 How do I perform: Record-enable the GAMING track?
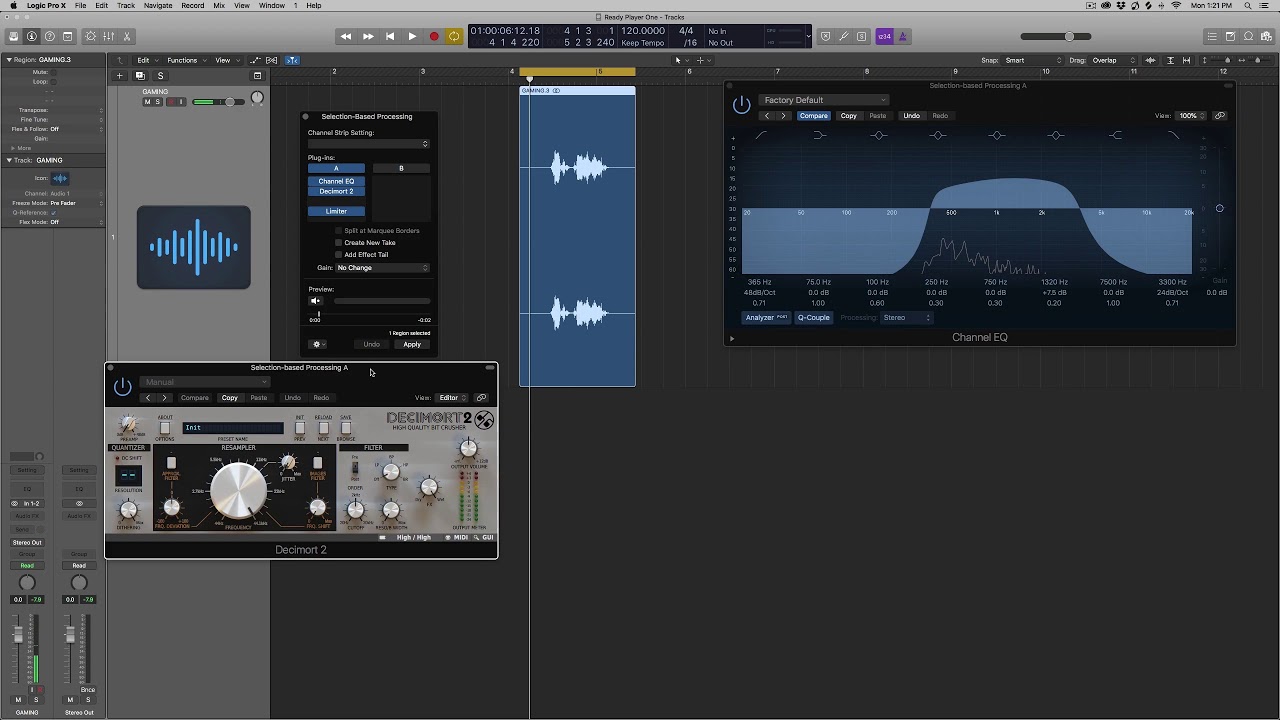coord(170,102)
